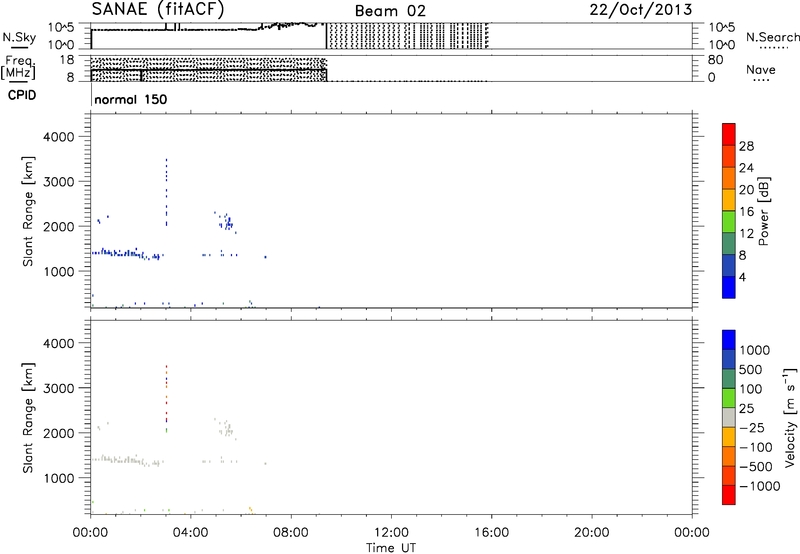This screenshot has height=554, width=800.
Task: Click the blue vertical echo streak in Power panel
Action: point(166,192)
